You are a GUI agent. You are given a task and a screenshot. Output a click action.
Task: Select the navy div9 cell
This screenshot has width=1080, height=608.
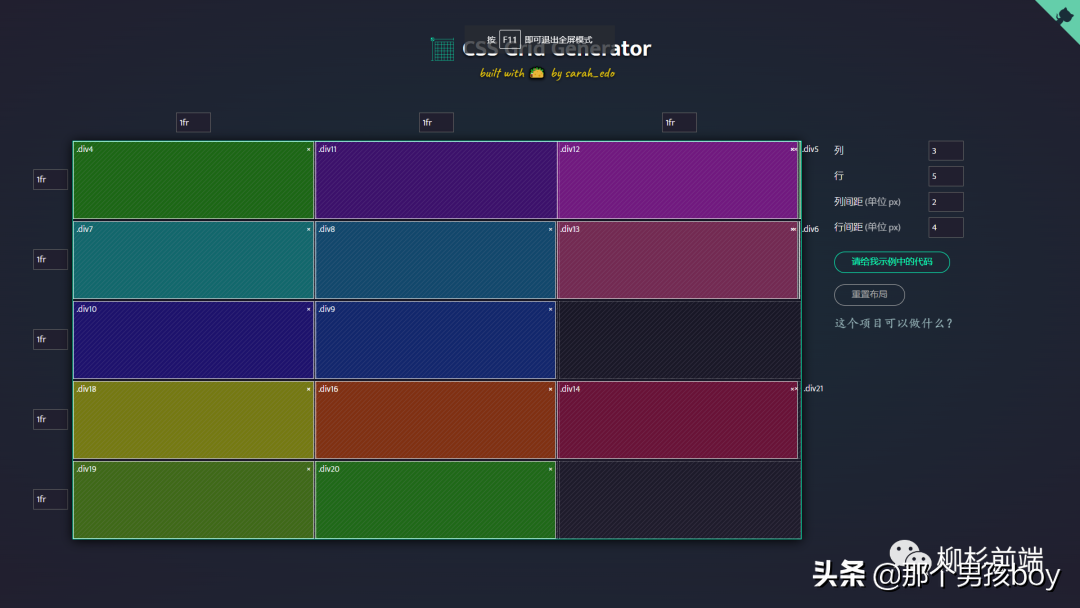tap(435, 340)
